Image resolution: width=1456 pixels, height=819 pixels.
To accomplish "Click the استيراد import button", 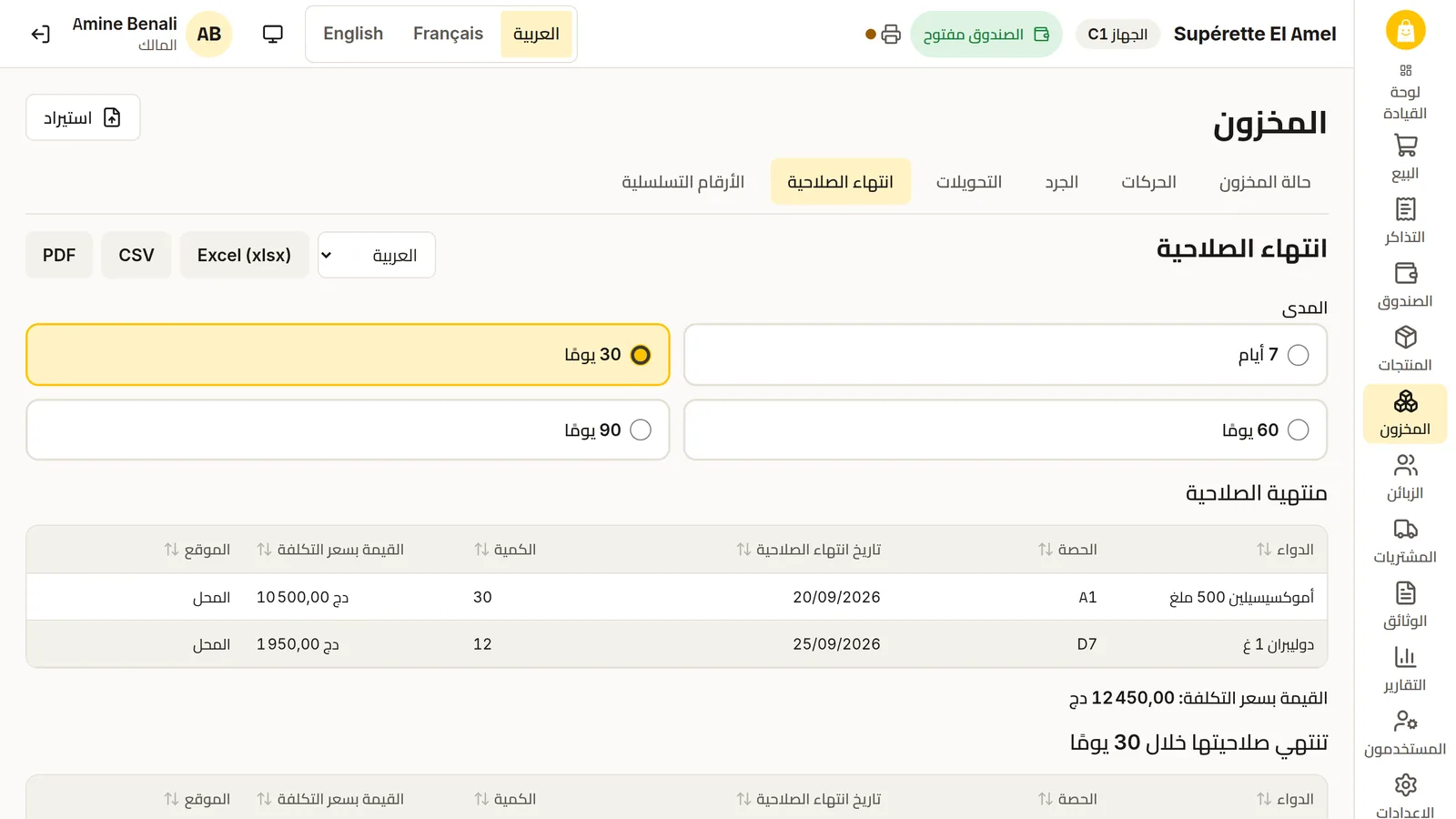I will pyautogui.click(x=83, y=117).
